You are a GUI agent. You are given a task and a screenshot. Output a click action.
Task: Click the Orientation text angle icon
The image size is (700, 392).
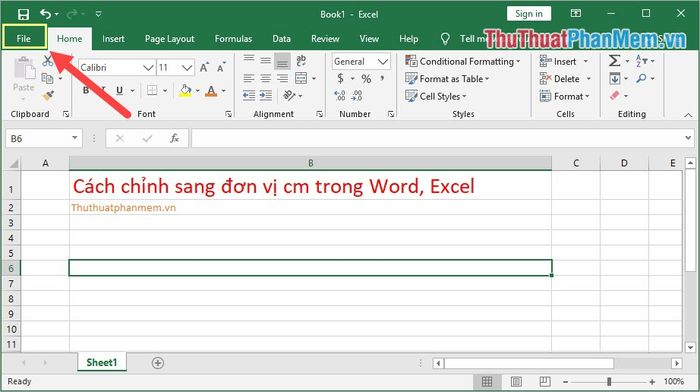click(x=289, y=95)
